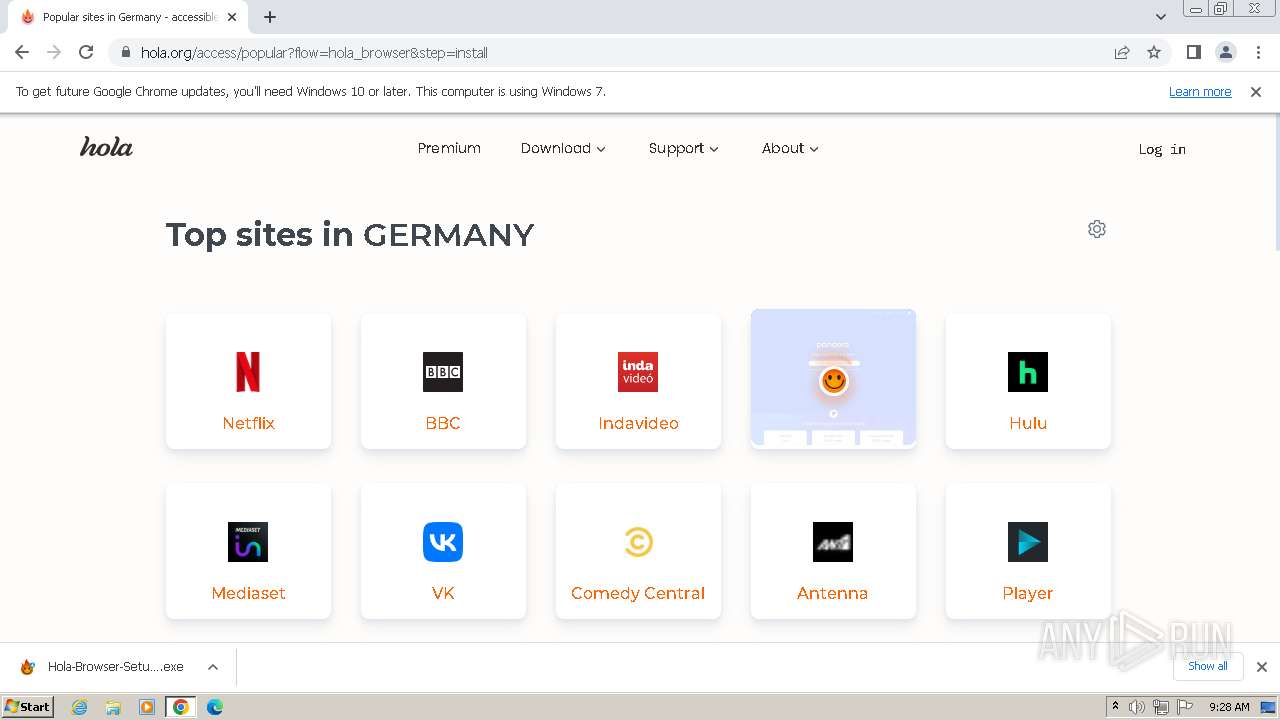1280x720 pixels.
Task: Open the Premium page
Action: [449, 148]
